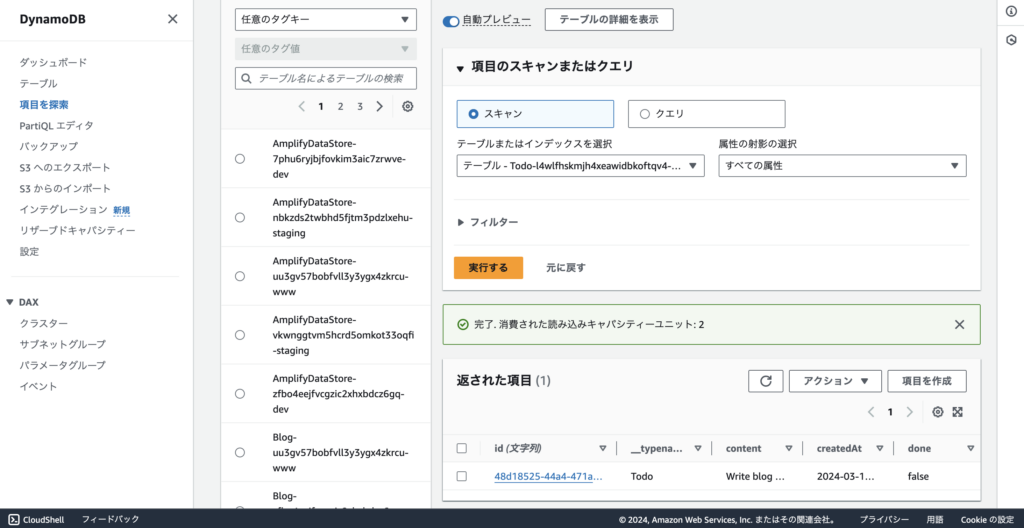Screen dimensions: 1024x528
Task: Go to previous page of returned items
Action: tap(871, 412)
